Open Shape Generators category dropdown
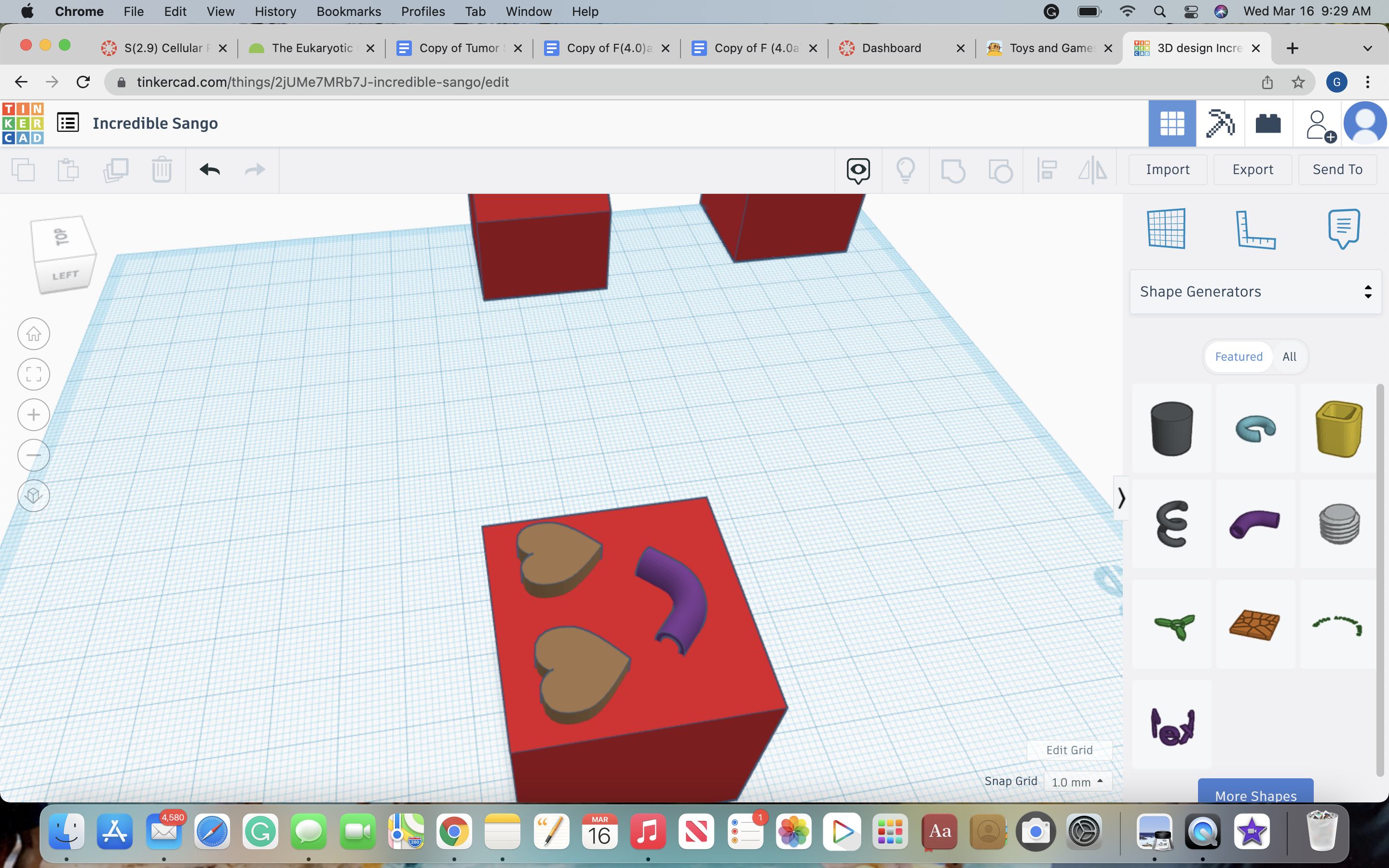This screenshot has height=868, width=1389. point(1255,292)
